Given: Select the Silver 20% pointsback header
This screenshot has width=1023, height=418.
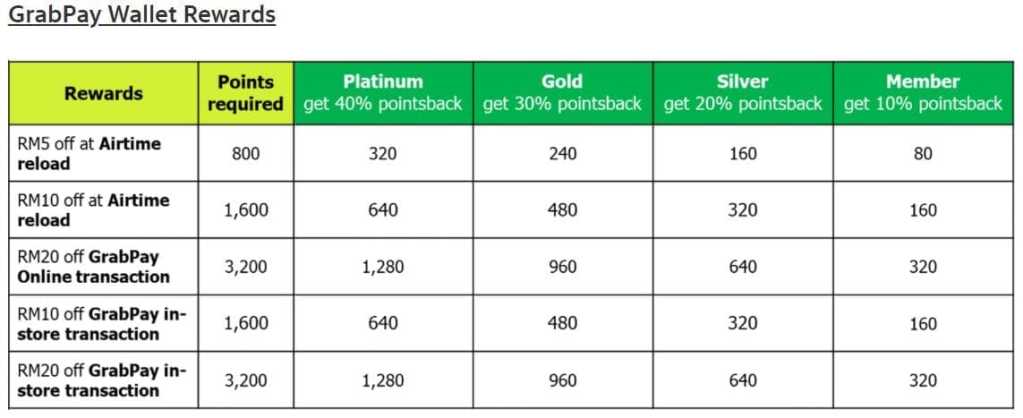Looking at the screenshot, I should click(742, 93).
